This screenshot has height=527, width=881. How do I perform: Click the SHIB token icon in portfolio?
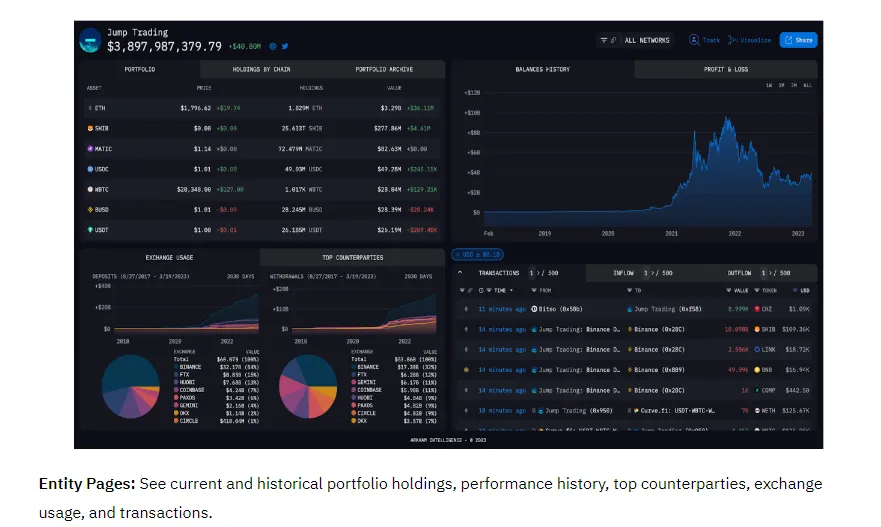coord(90,129)
